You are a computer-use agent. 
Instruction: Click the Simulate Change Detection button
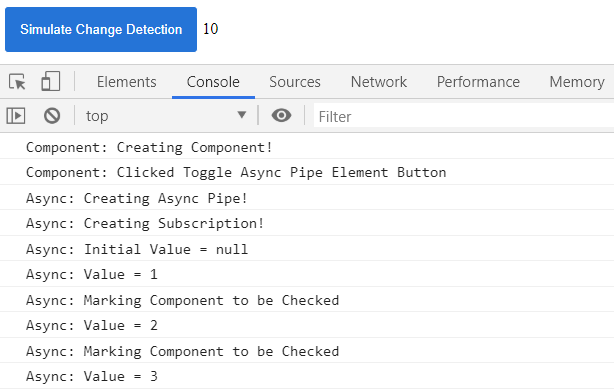coord(101,29)
